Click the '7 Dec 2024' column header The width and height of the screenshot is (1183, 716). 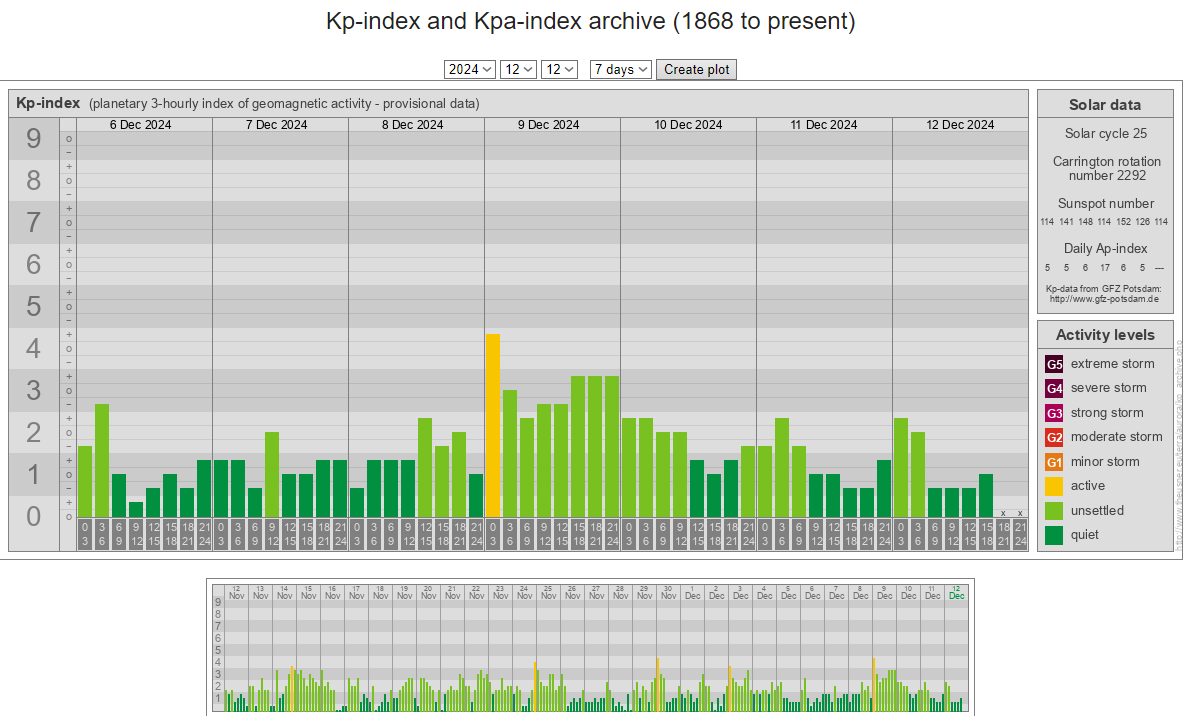coord(276,124)
